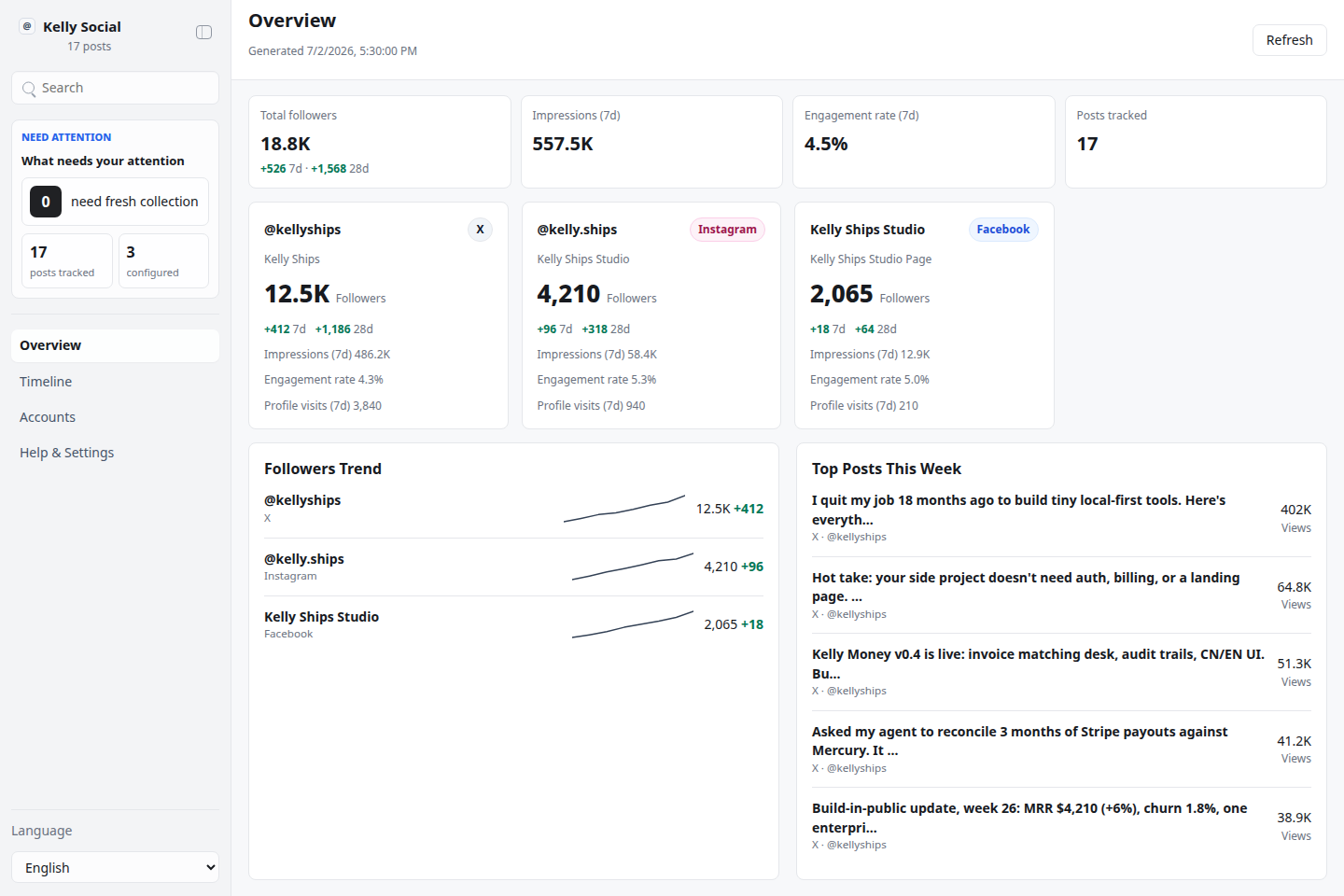This screenshot has width=1344, height=896.
Task: Click the Impressions (7d) 557.5K stat card
Action: pos(651,142)
